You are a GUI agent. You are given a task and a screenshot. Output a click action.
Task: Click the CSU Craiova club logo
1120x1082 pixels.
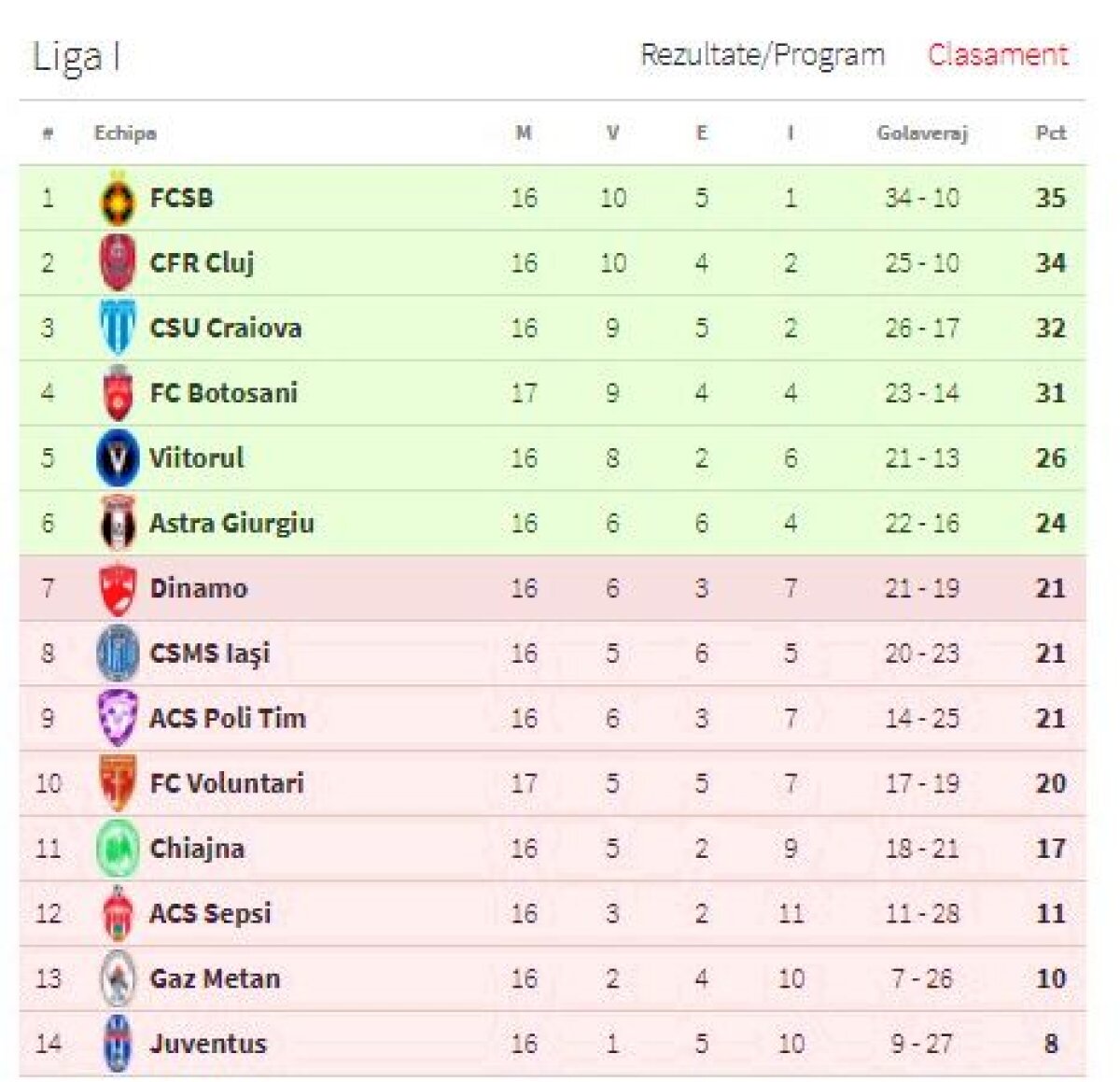point(119,329)
